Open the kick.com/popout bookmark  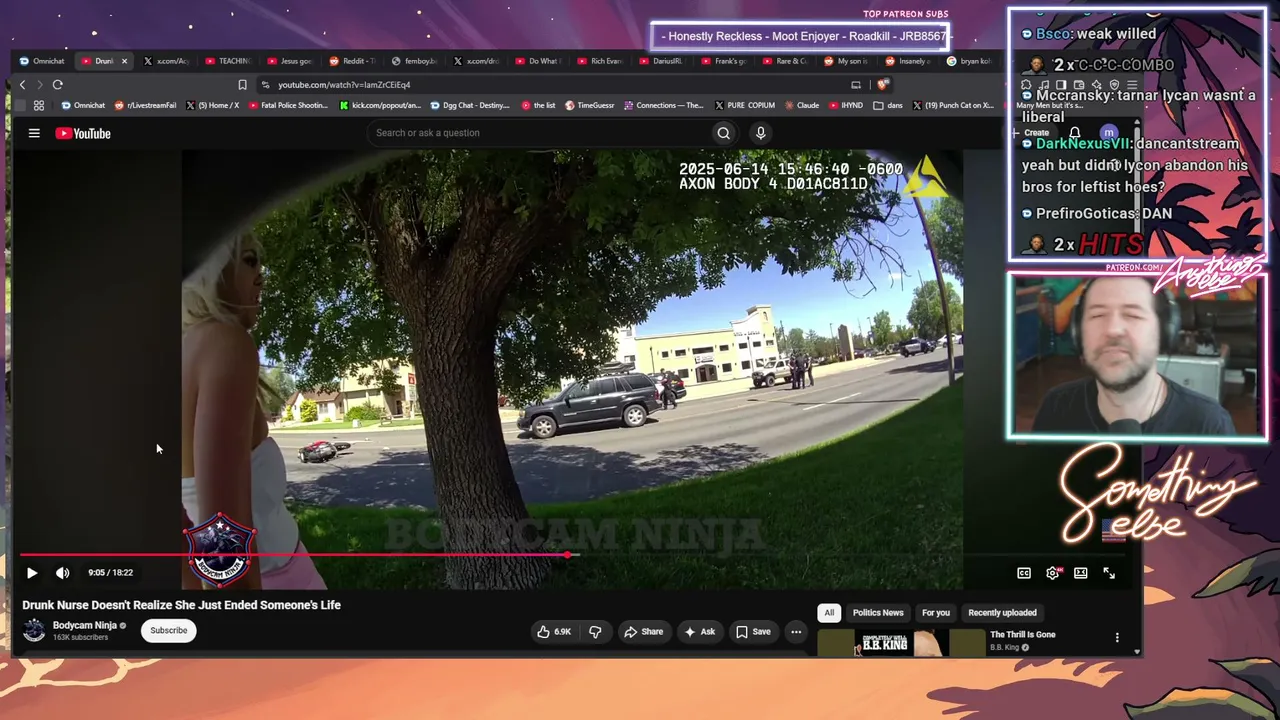click(380, 105)
